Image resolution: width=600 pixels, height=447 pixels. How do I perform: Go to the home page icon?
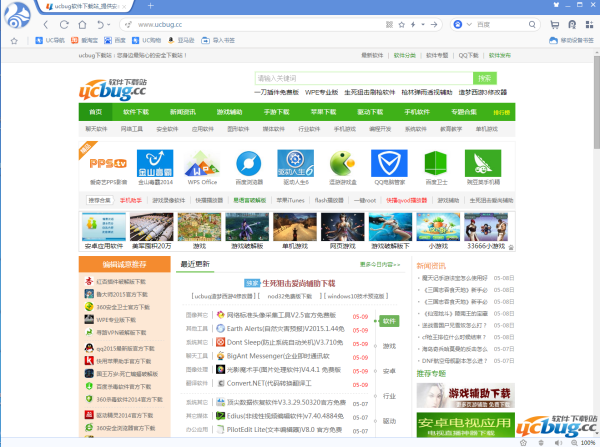click(x=82, y=25)
